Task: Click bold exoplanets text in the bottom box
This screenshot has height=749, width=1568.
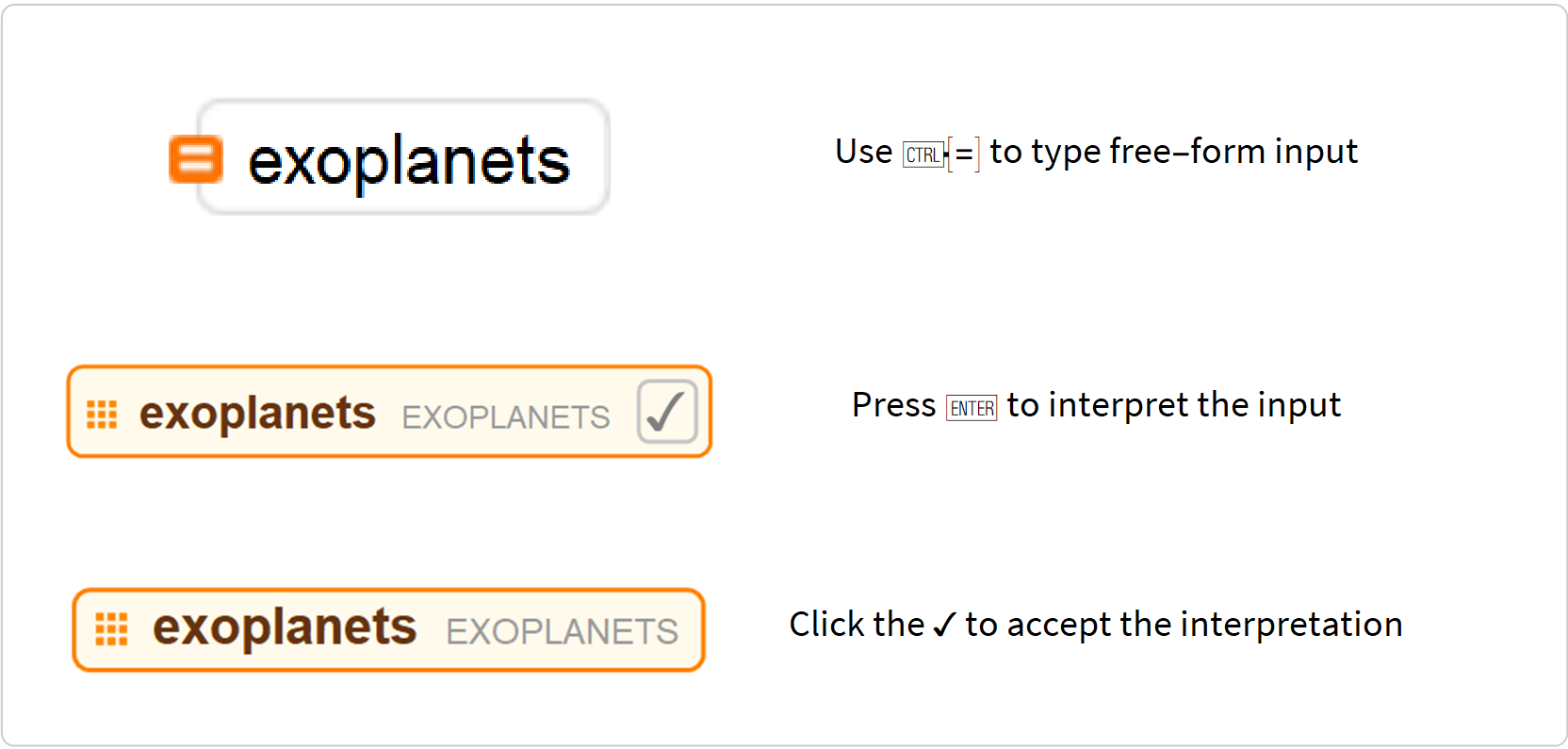Action: coord(285,627)
